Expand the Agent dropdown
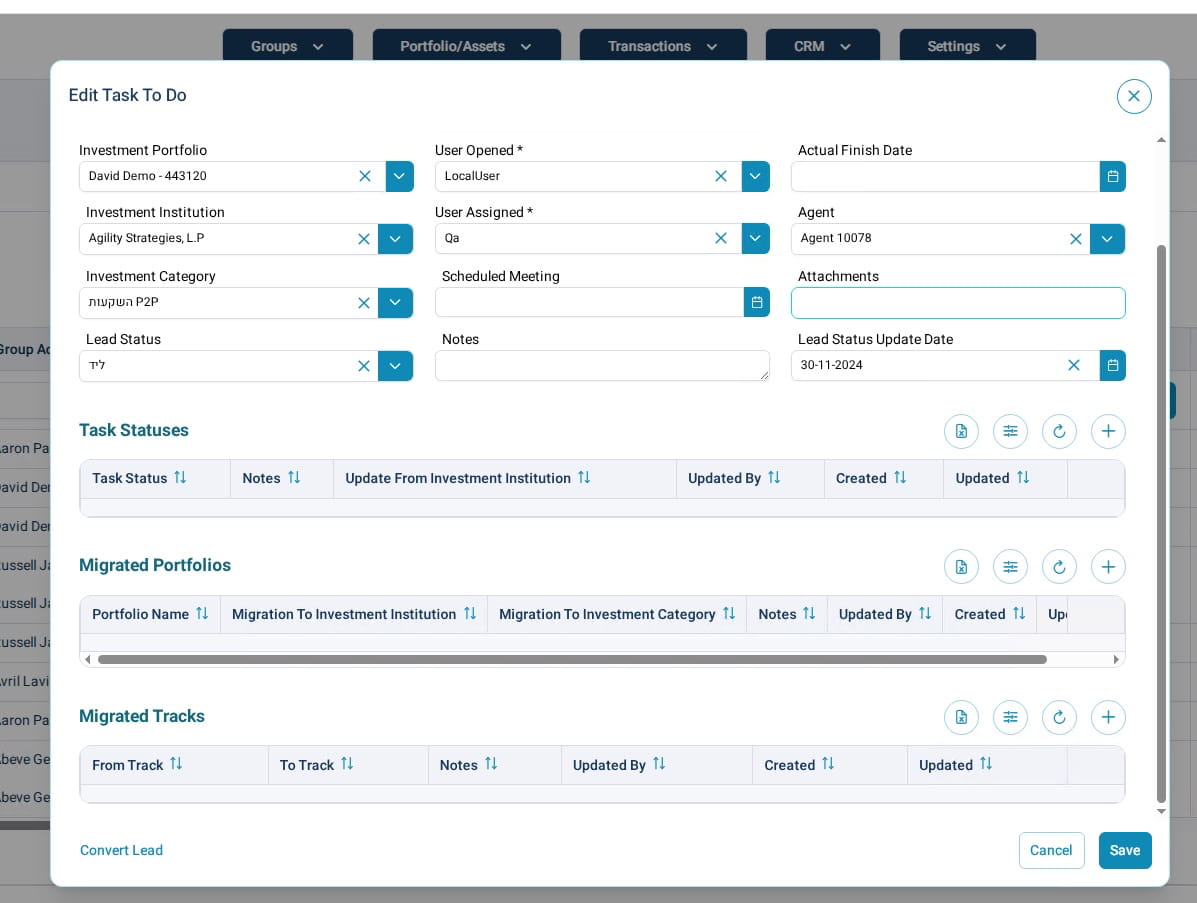1197x903 pixels. pos(1107,239)
